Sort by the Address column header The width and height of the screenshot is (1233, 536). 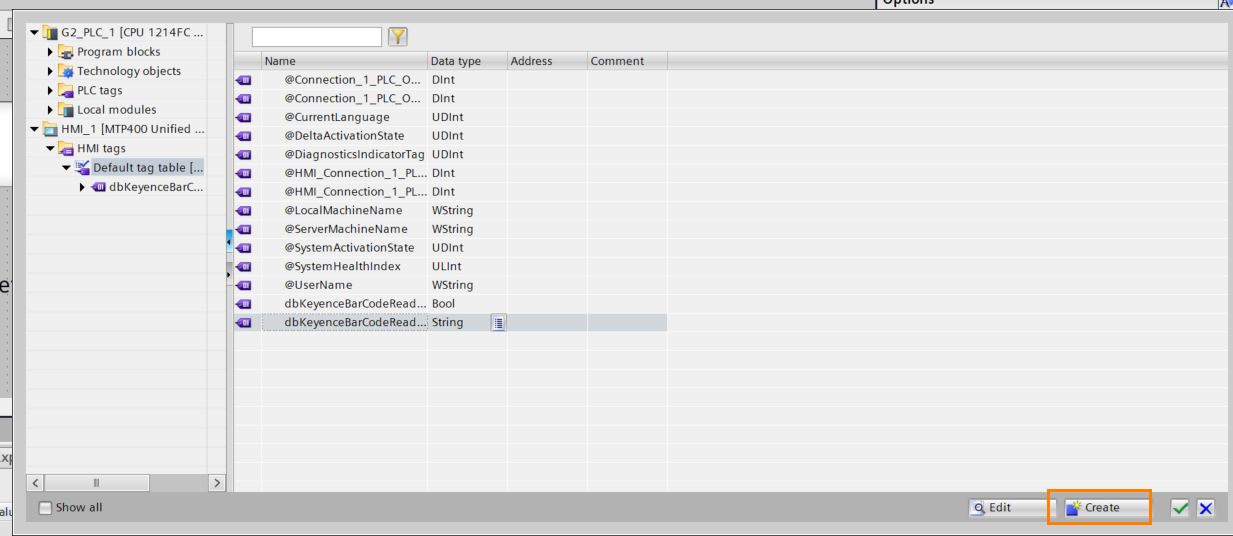[x=547, y=61]
